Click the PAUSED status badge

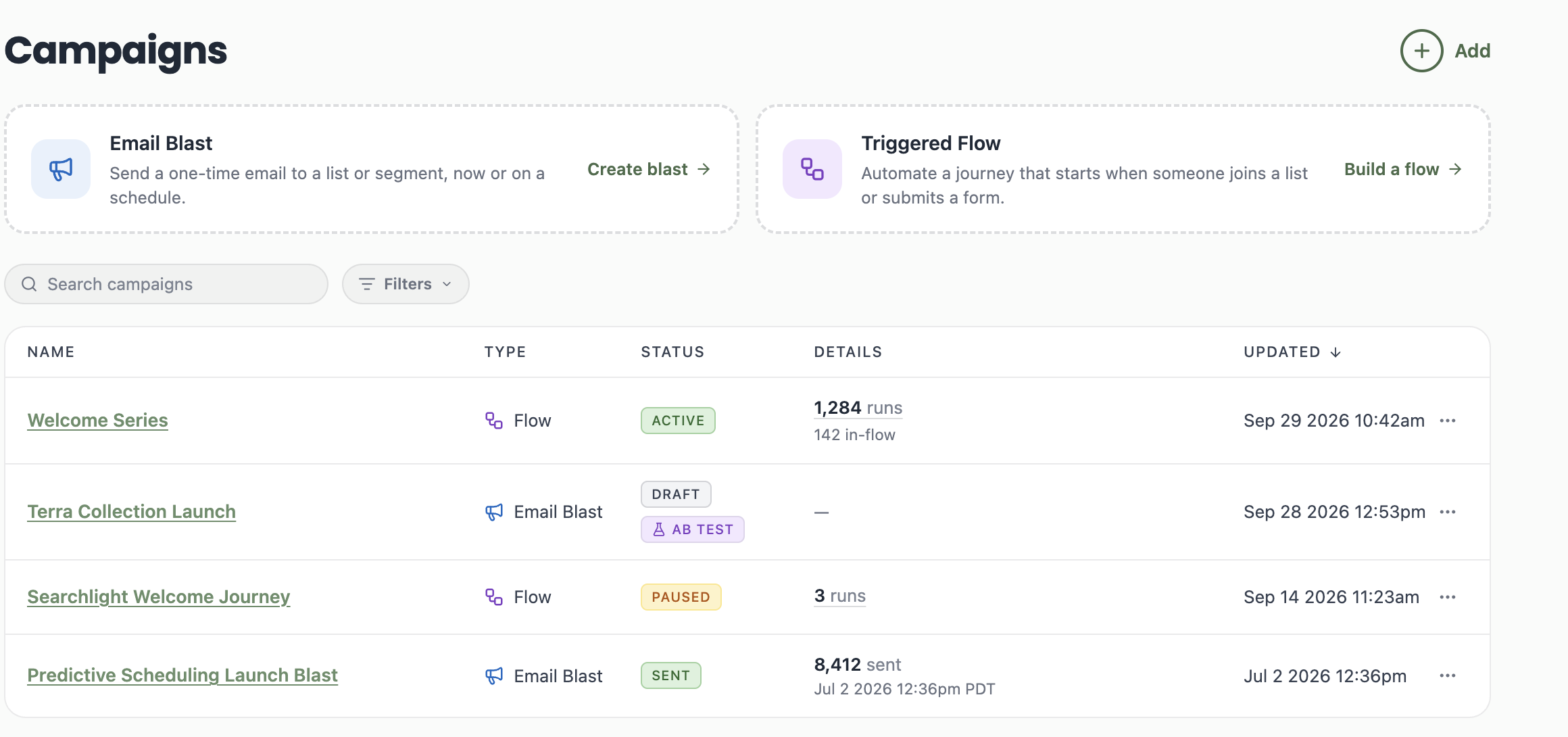(681, 597)
